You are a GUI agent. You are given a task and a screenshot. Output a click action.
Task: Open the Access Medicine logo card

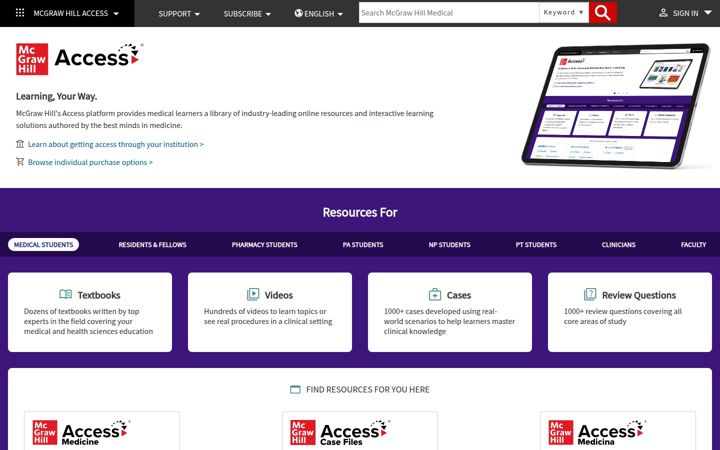102,431
